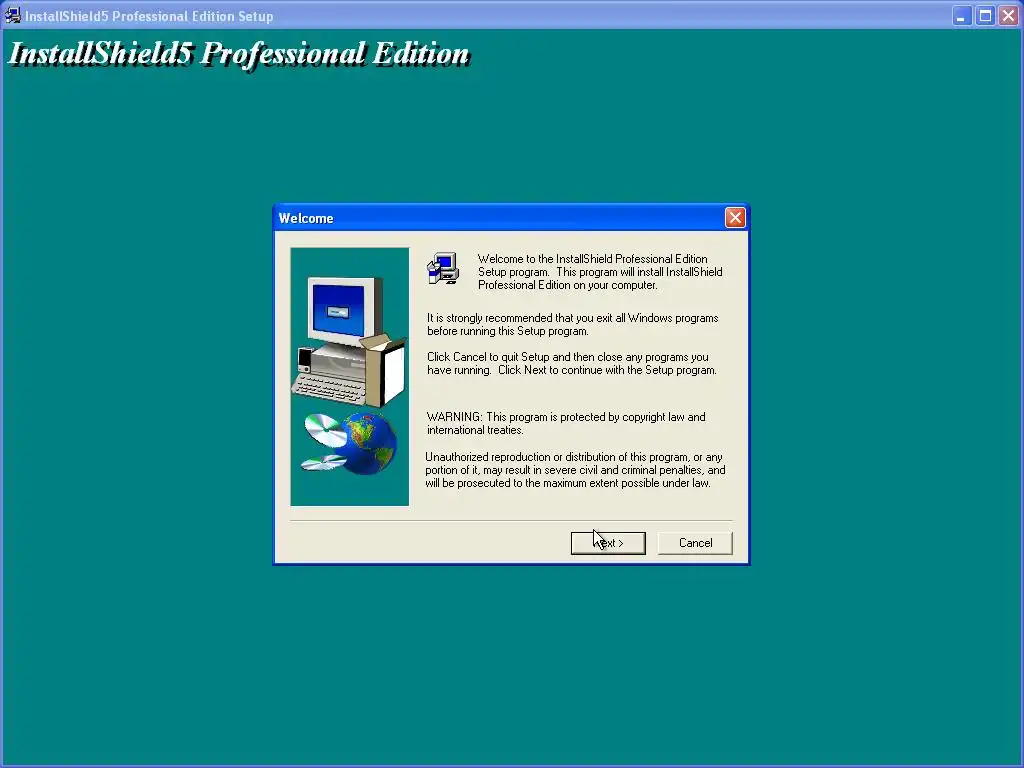Click the large 'InstallShield5 Professional Edition' heading
This screenshot has height=768, width=1024.
point(238,54)
